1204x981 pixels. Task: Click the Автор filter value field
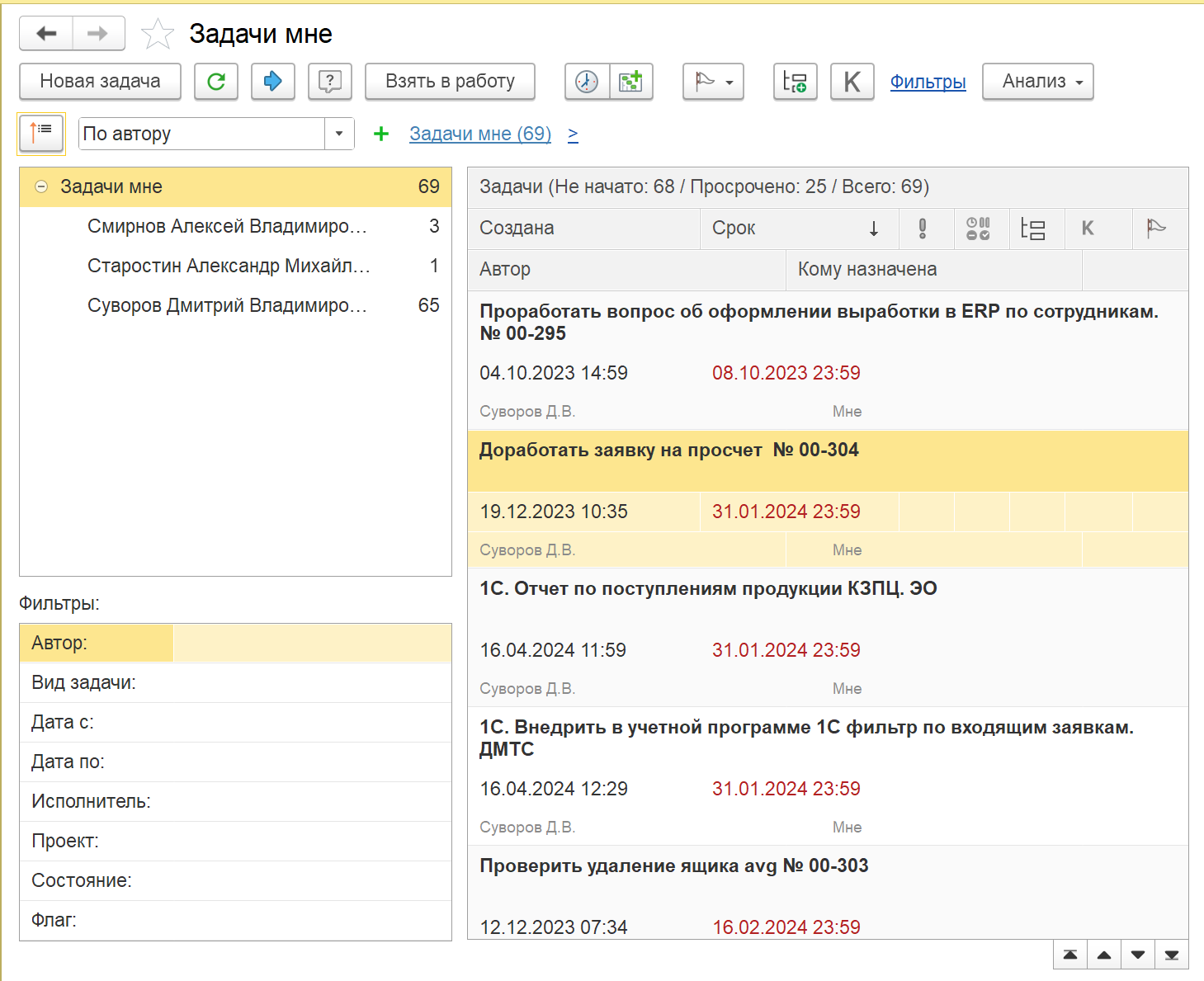(313, 644)
